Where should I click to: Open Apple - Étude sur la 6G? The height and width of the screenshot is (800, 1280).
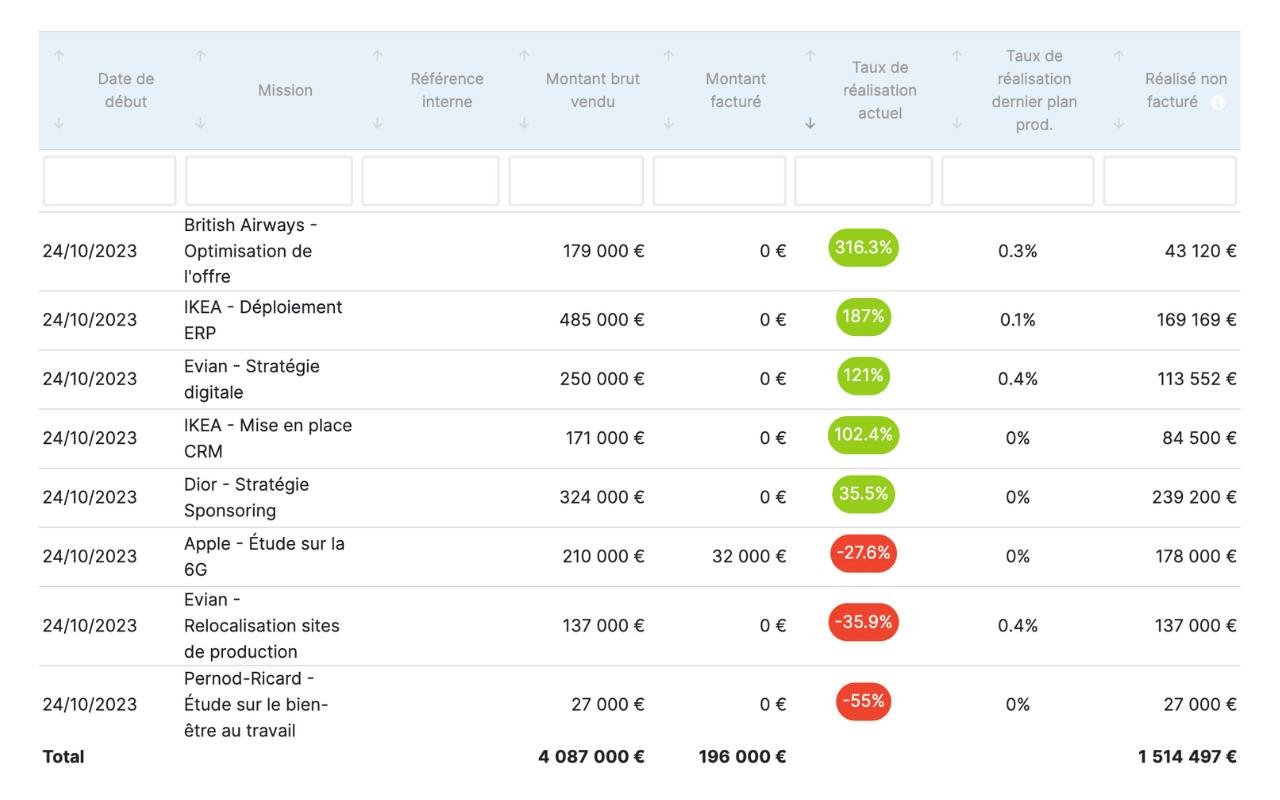point(264,556)
